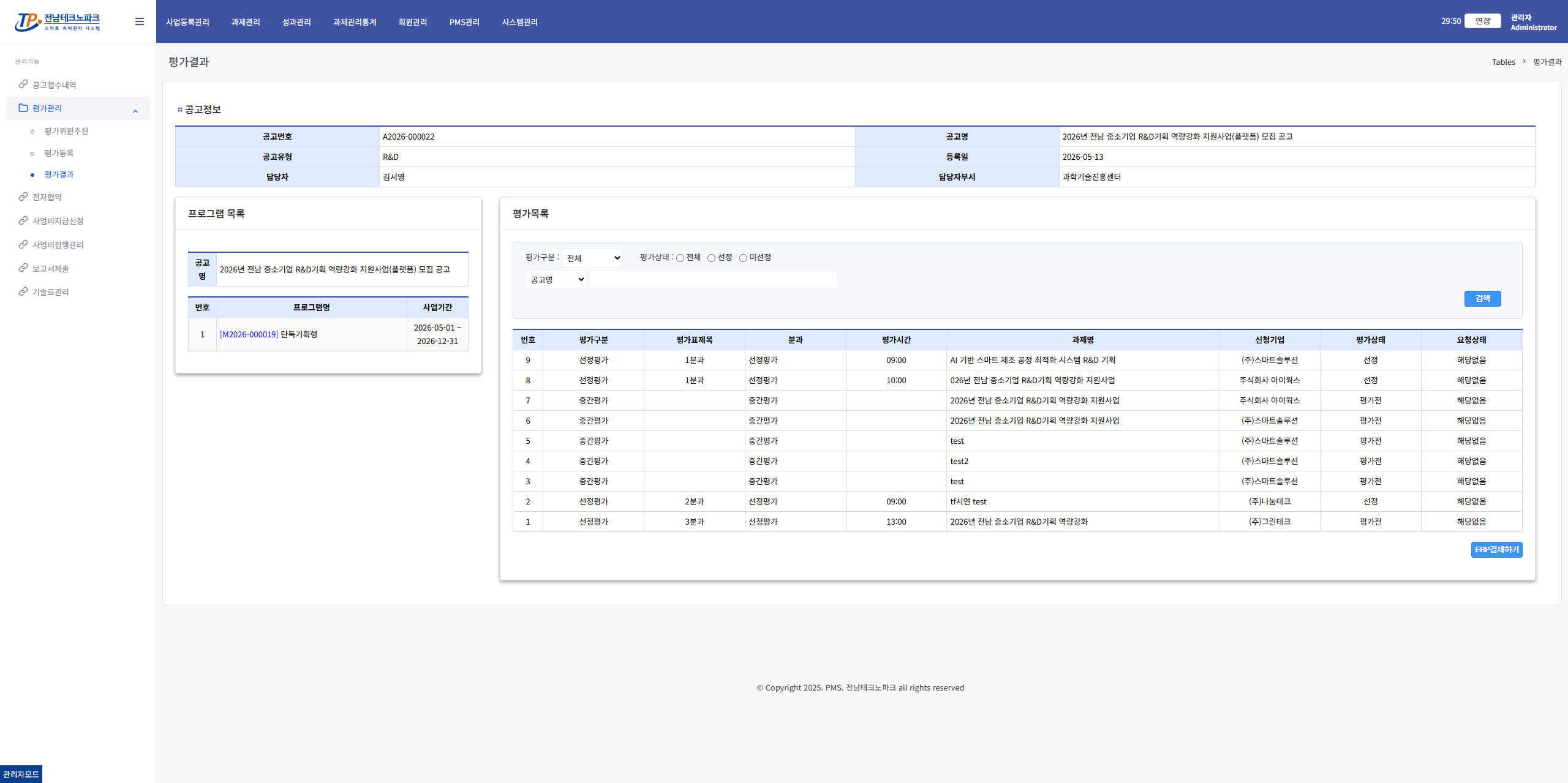This screenshot has width=1568, height=783.
Task: Open 평가위원추천 in the sidebar
Action: (66, 131)
